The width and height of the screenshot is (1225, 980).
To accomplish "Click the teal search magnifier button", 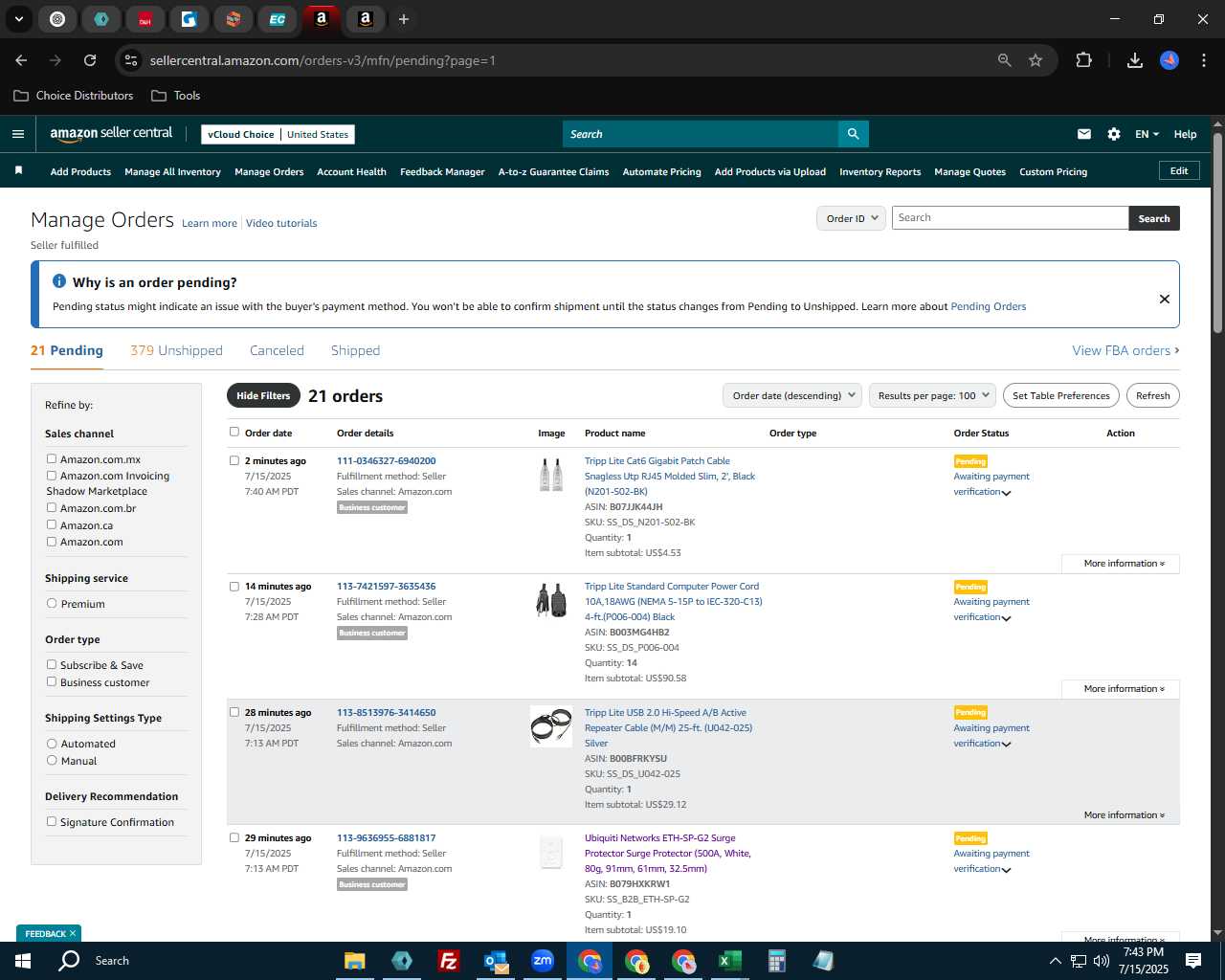I will [853, 134].
